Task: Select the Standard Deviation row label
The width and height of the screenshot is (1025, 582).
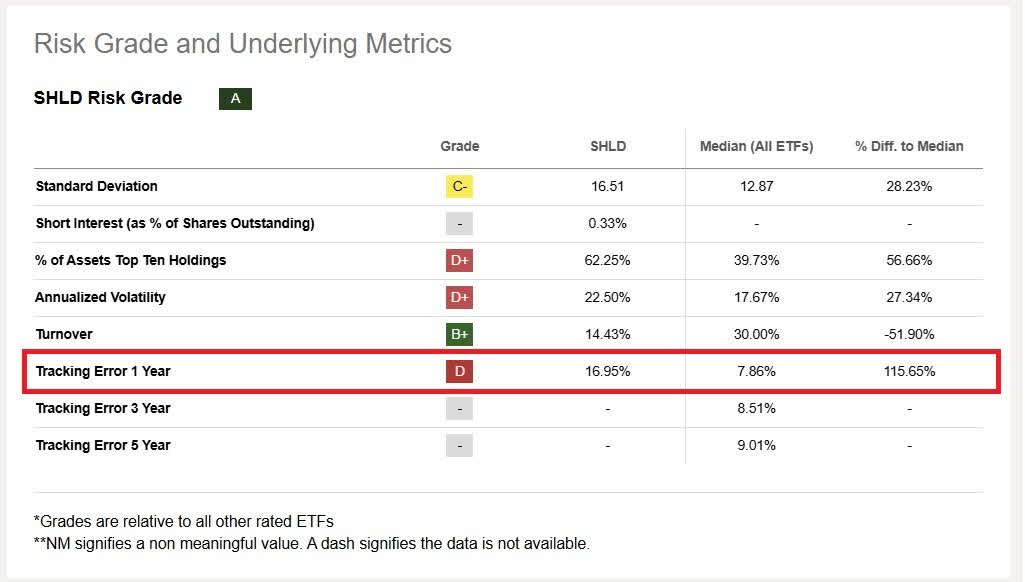Action: (96, 186)
